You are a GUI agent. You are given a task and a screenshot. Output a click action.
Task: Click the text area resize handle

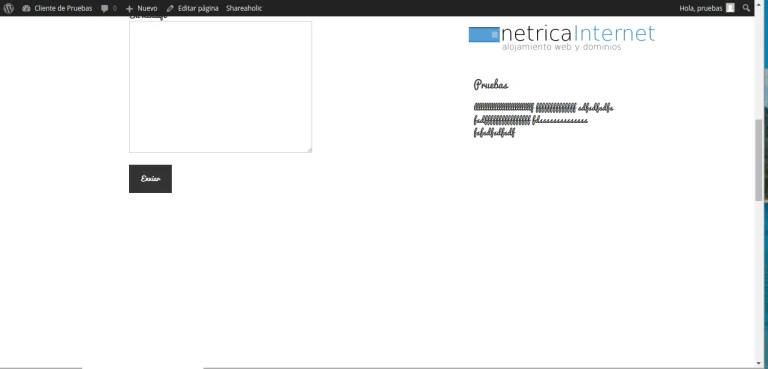pos(310,150)
